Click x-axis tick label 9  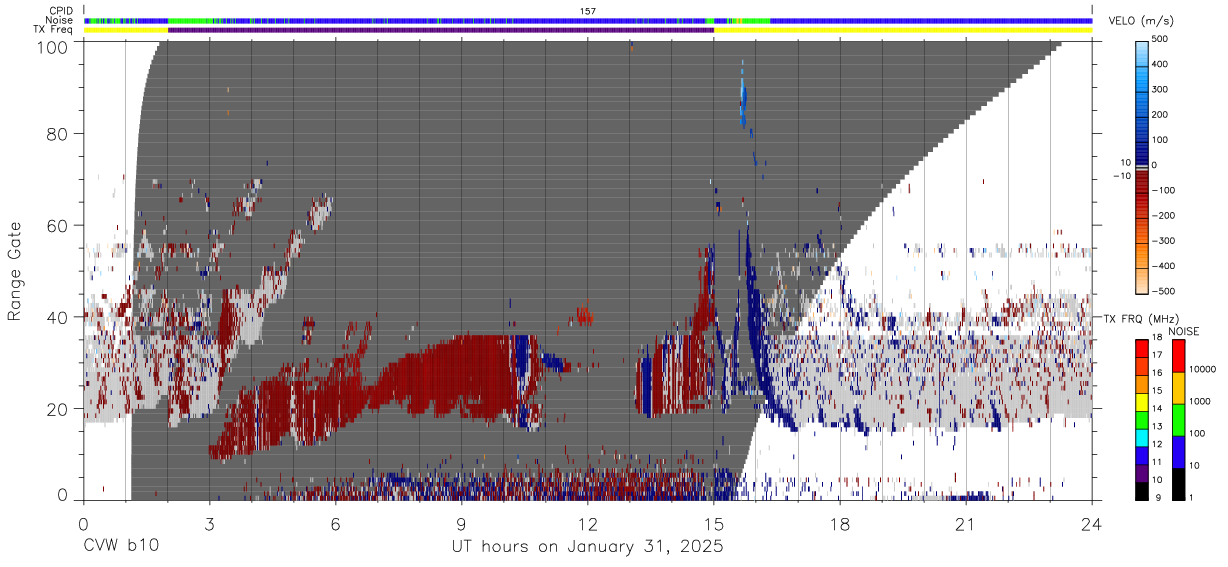pyautogui.click(x=461, y=523)
